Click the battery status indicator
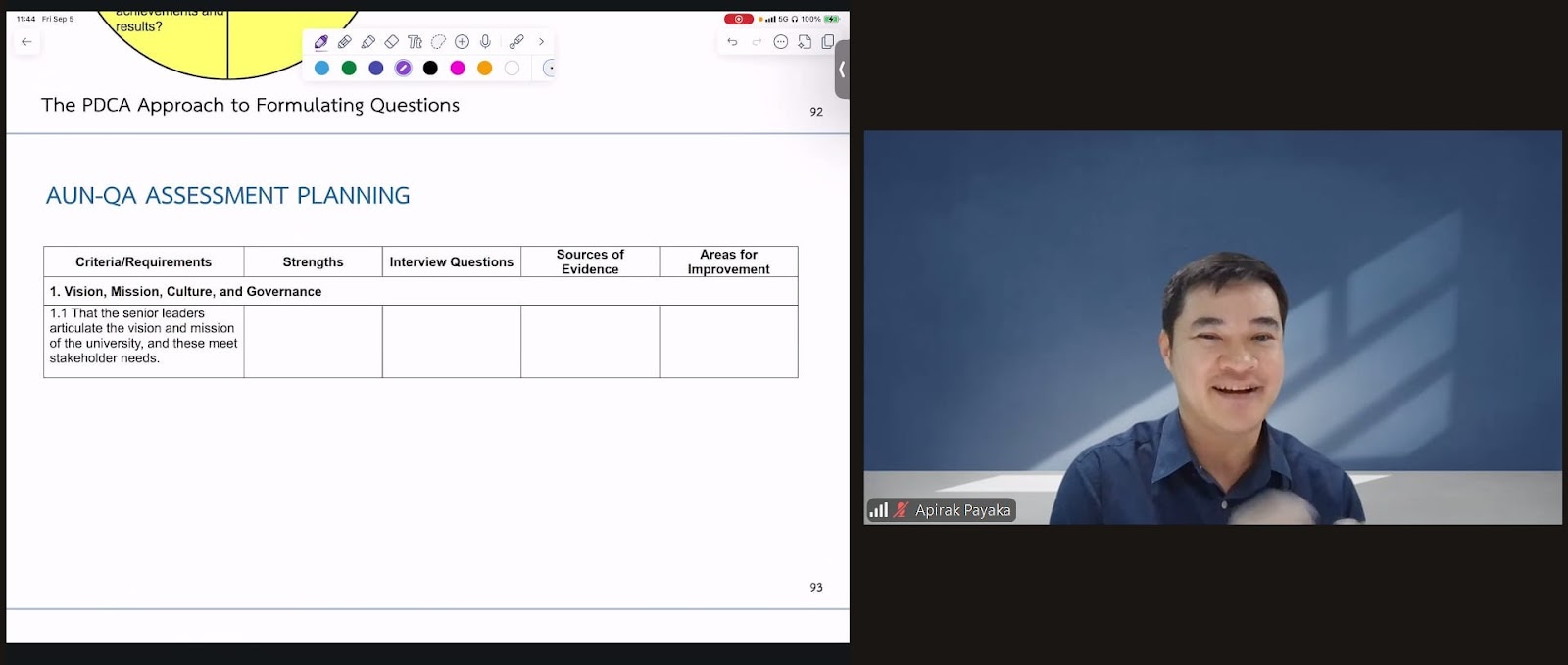Image resolution: width=1568 pixels, height=665 pixels. pos(832,19)
